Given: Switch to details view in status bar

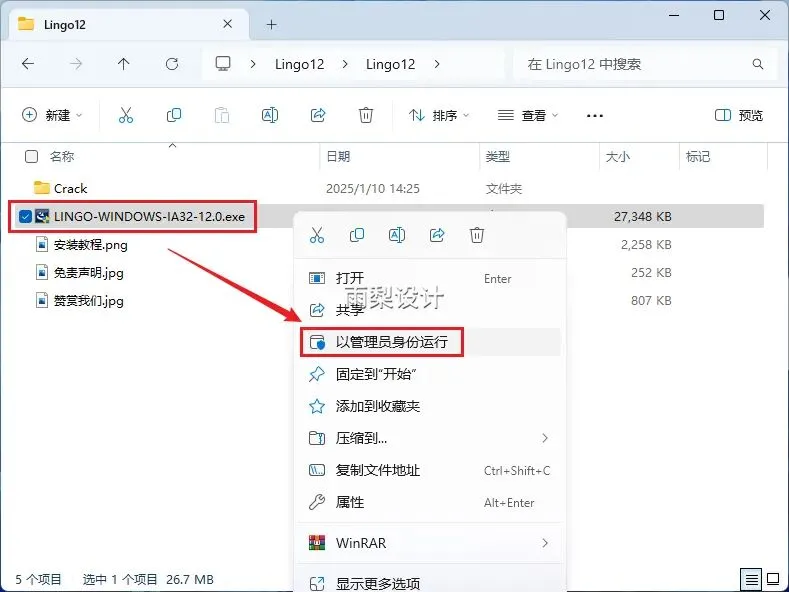Looking at the screenshot, I should [x=751, y=579].
